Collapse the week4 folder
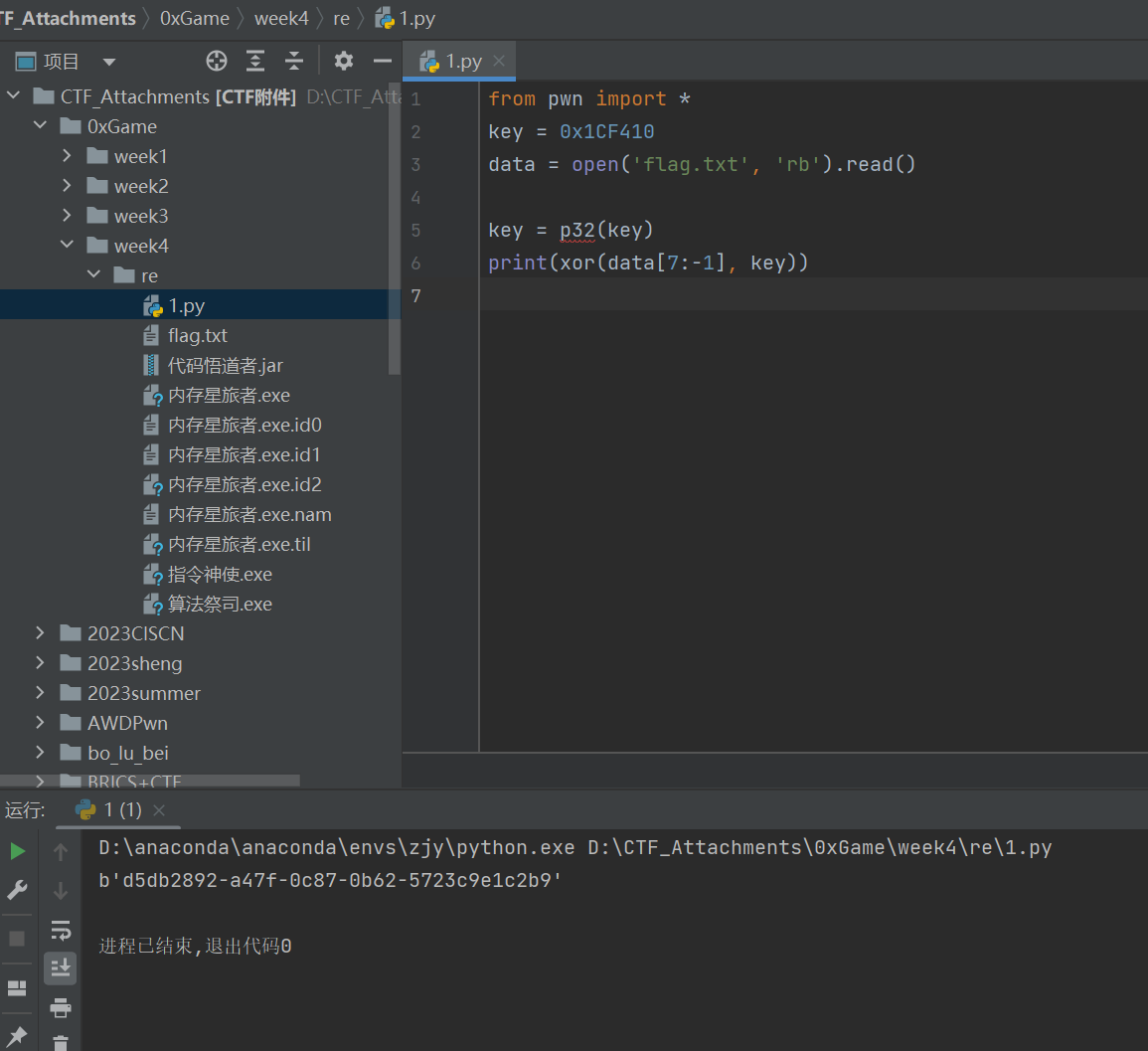Viewport: 1148px width, 1051px height. 67,246
